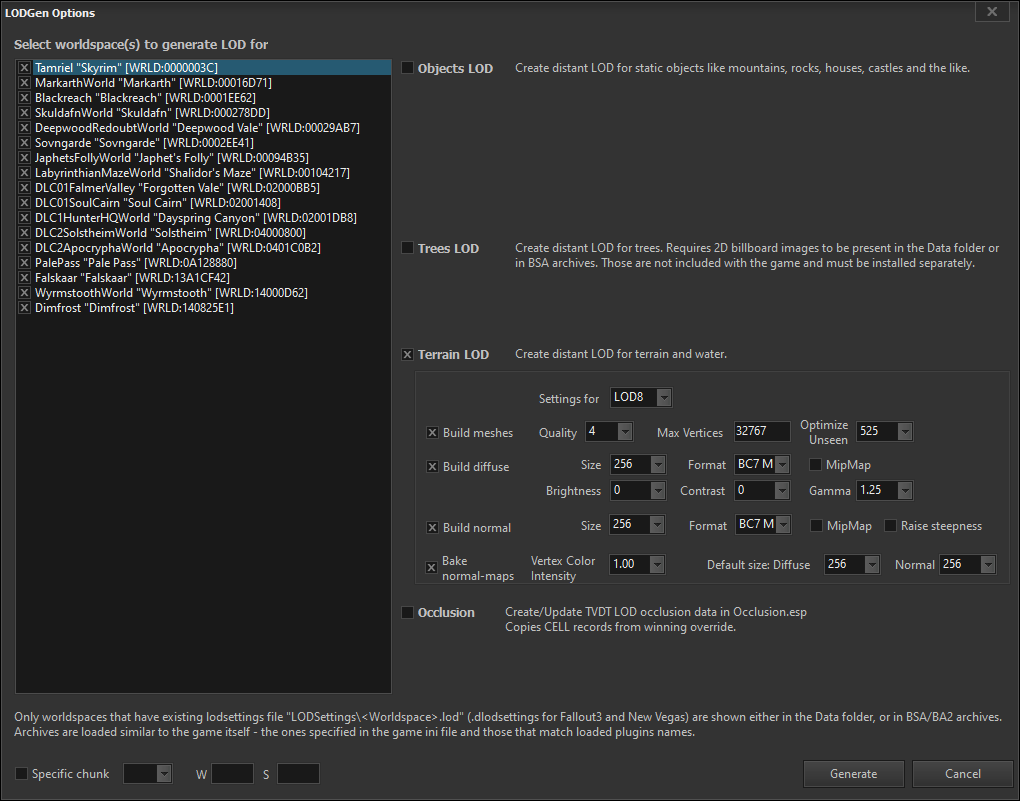This screenshot has width=1020, height=801.
Task: Open the Quality dropdown
Action: (624, 431)
